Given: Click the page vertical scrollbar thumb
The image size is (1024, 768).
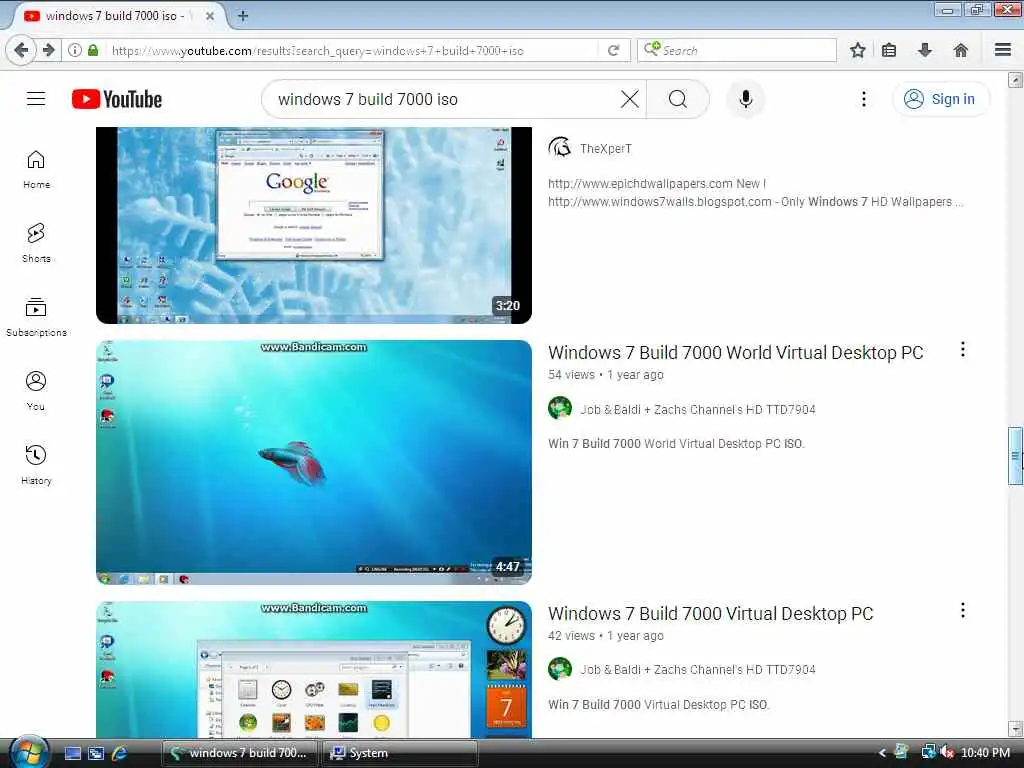Looking at the screenshot, I should point(1015,456).
